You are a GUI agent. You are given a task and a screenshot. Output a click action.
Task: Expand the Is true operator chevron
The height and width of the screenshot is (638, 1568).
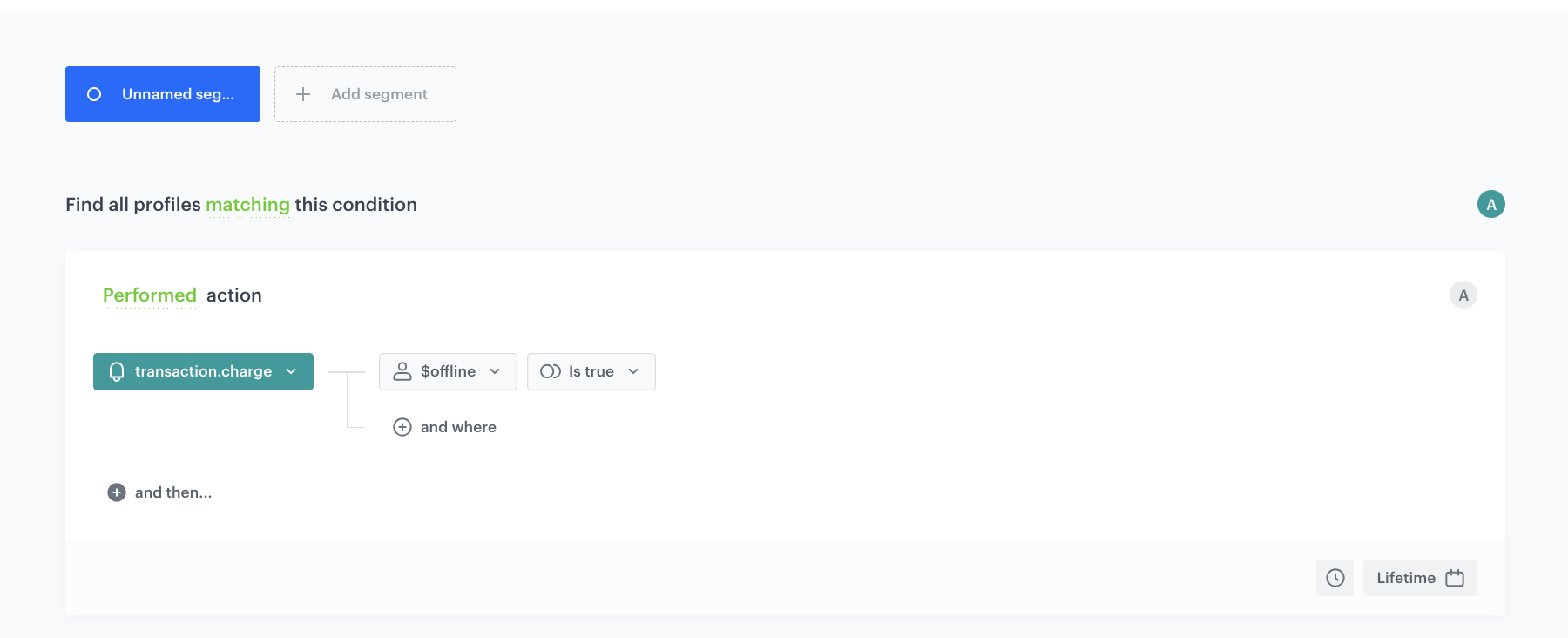click(x=633, y=371)
